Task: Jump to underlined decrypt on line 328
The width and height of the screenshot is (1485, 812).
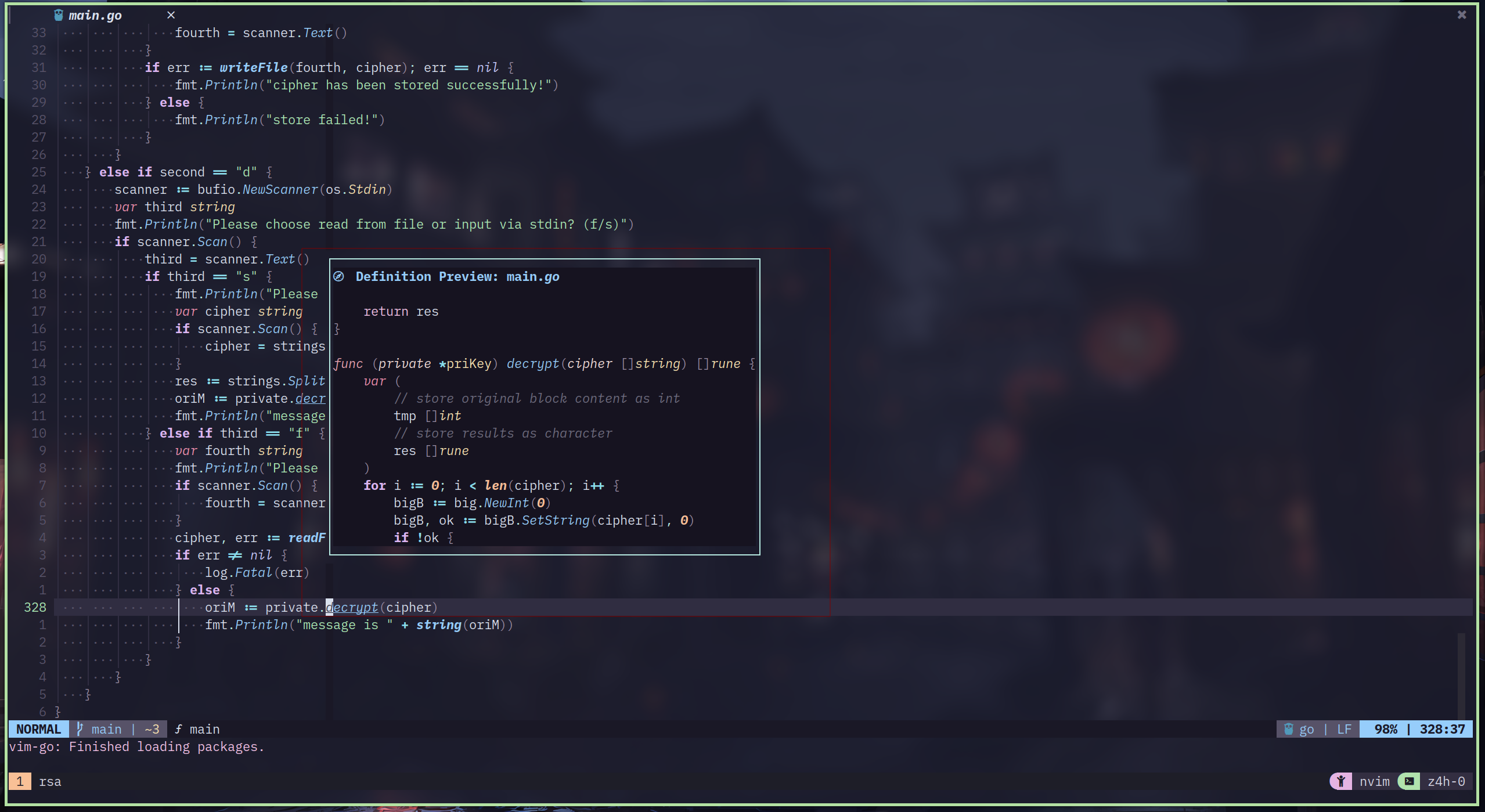Action: [x=352, y=607]
